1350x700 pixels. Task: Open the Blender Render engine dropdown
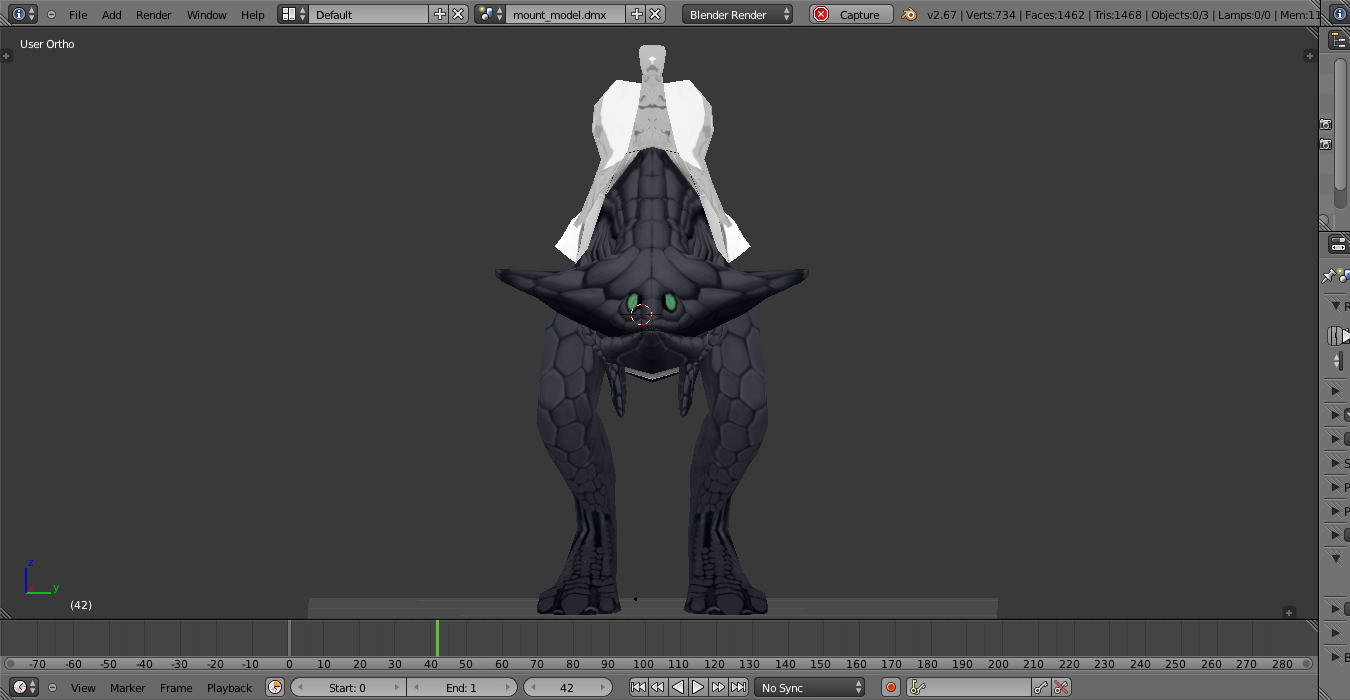739,14
